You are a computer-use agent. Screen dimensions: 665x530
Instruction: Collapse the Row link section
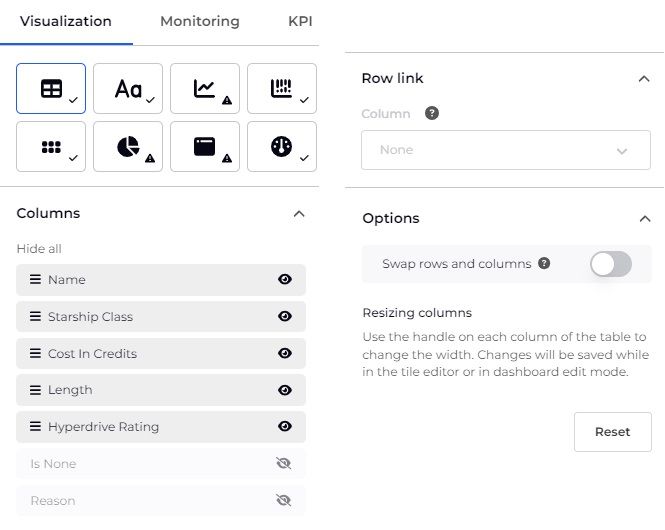[x=644, y=79]
